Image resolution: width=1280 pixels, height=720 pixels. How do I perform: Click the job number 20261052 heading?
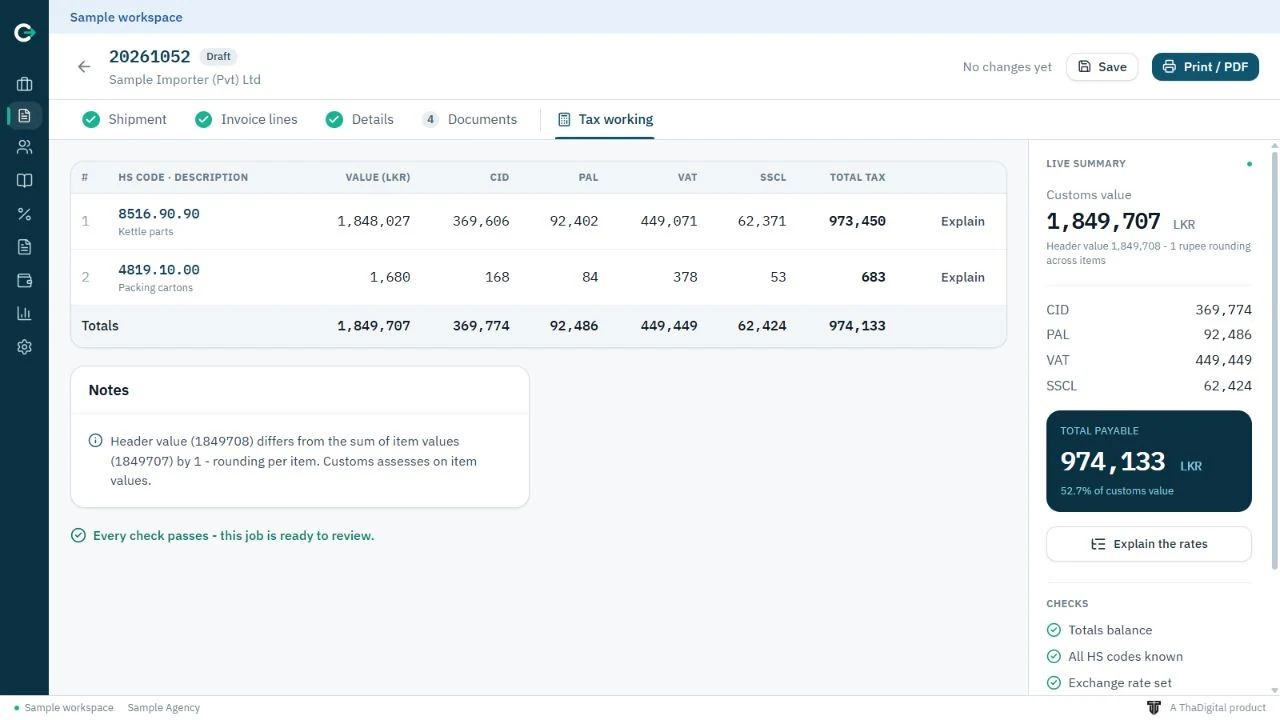coord(149,57)
